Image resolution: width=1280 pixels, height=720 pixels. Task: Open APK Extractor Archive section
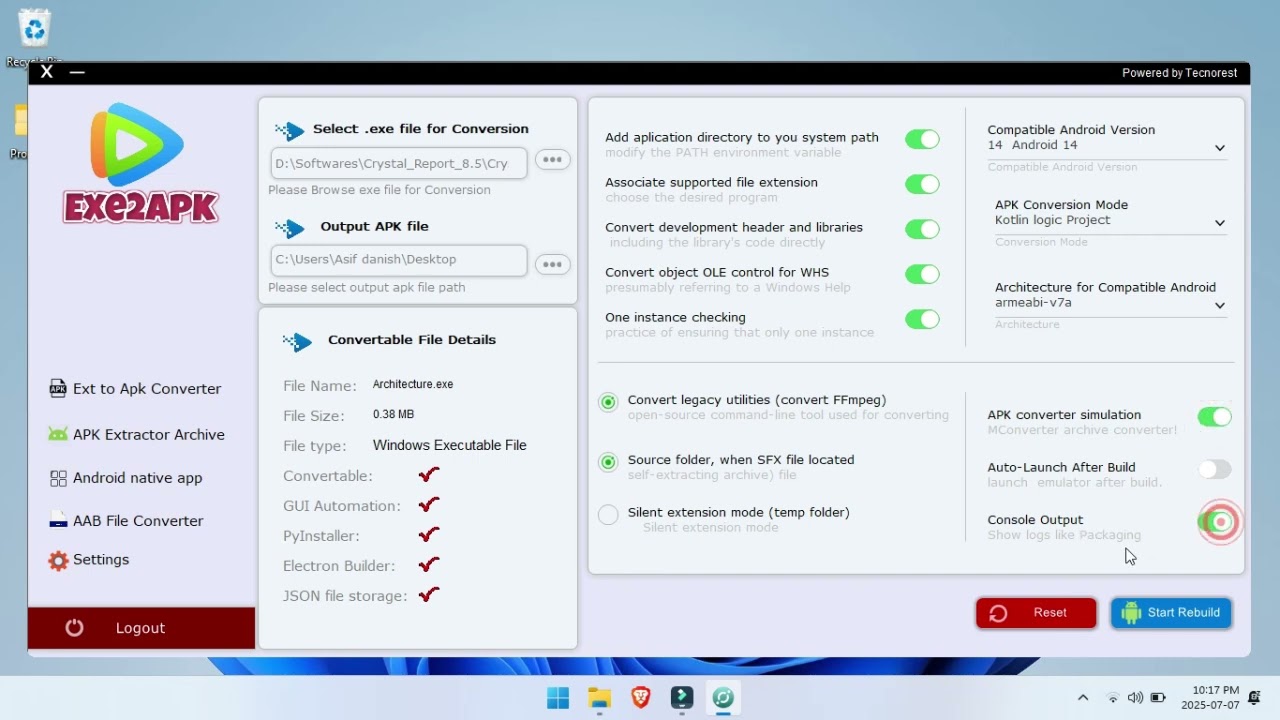pos(136,434)
